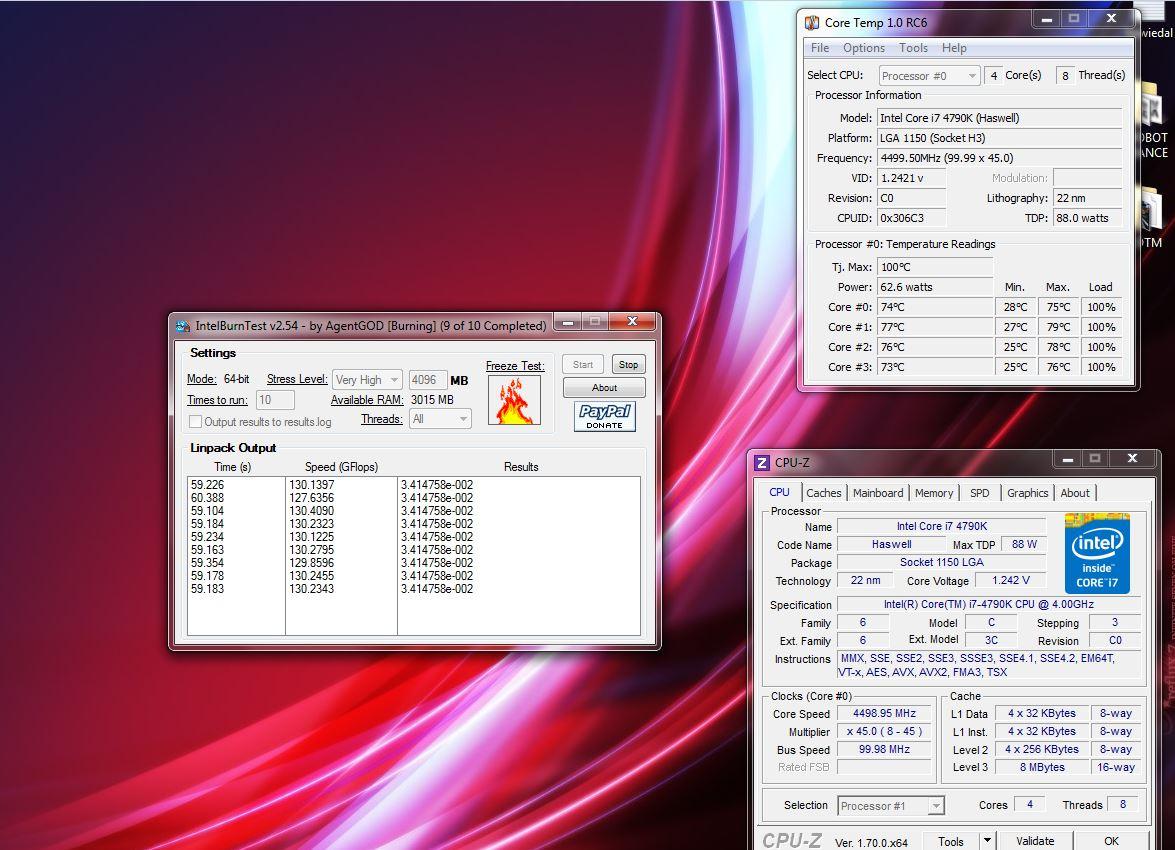Click the VID 1.2421 v value

coord(911,178)
